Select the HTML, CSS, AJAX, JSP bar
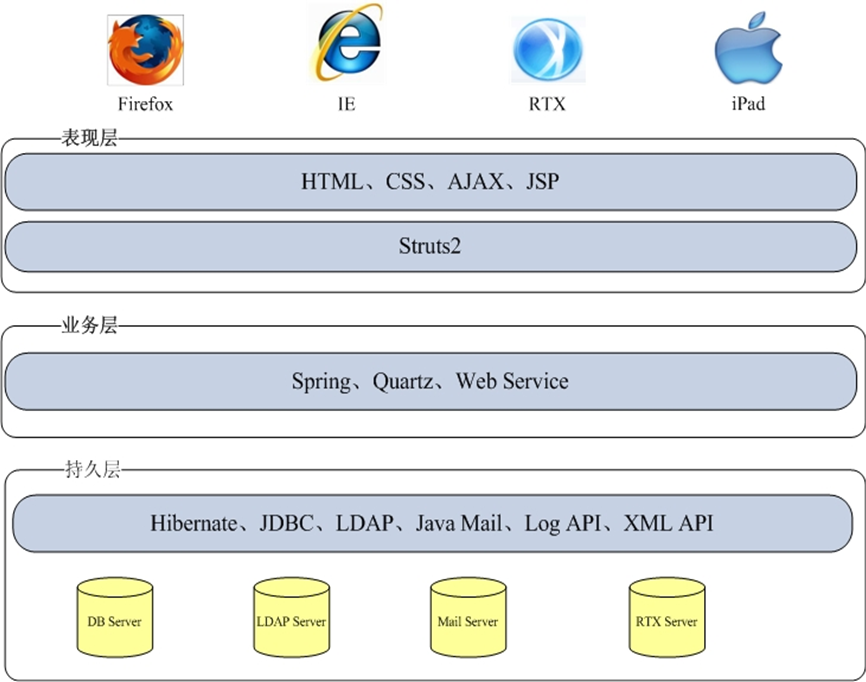866x682 pixels. (430, 183)
